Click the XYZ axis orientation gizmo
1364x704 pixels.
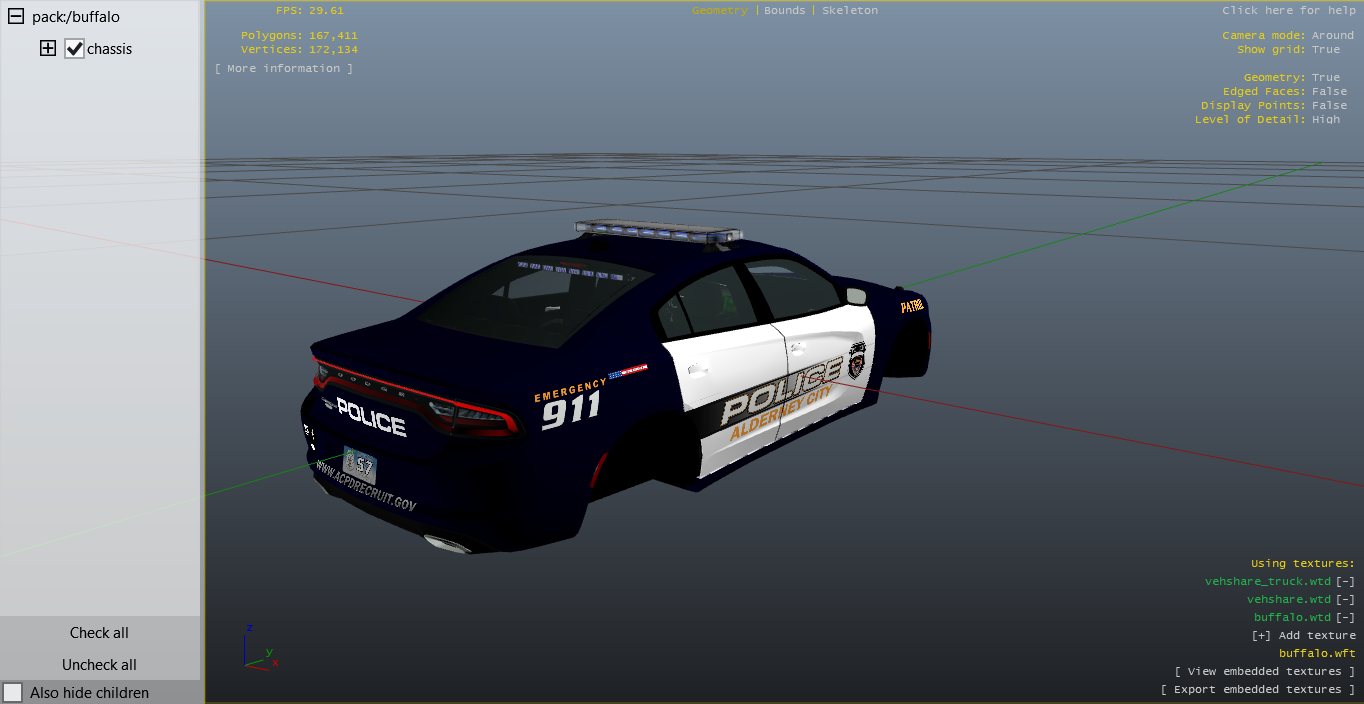click(x=258, y=650)
